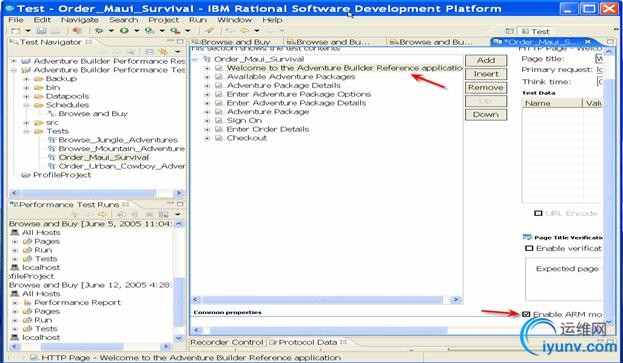This screenshot has height=363, width=623.
Task: Click the Open Perspective icon beside Test
Action: click(x=509, y=31)
